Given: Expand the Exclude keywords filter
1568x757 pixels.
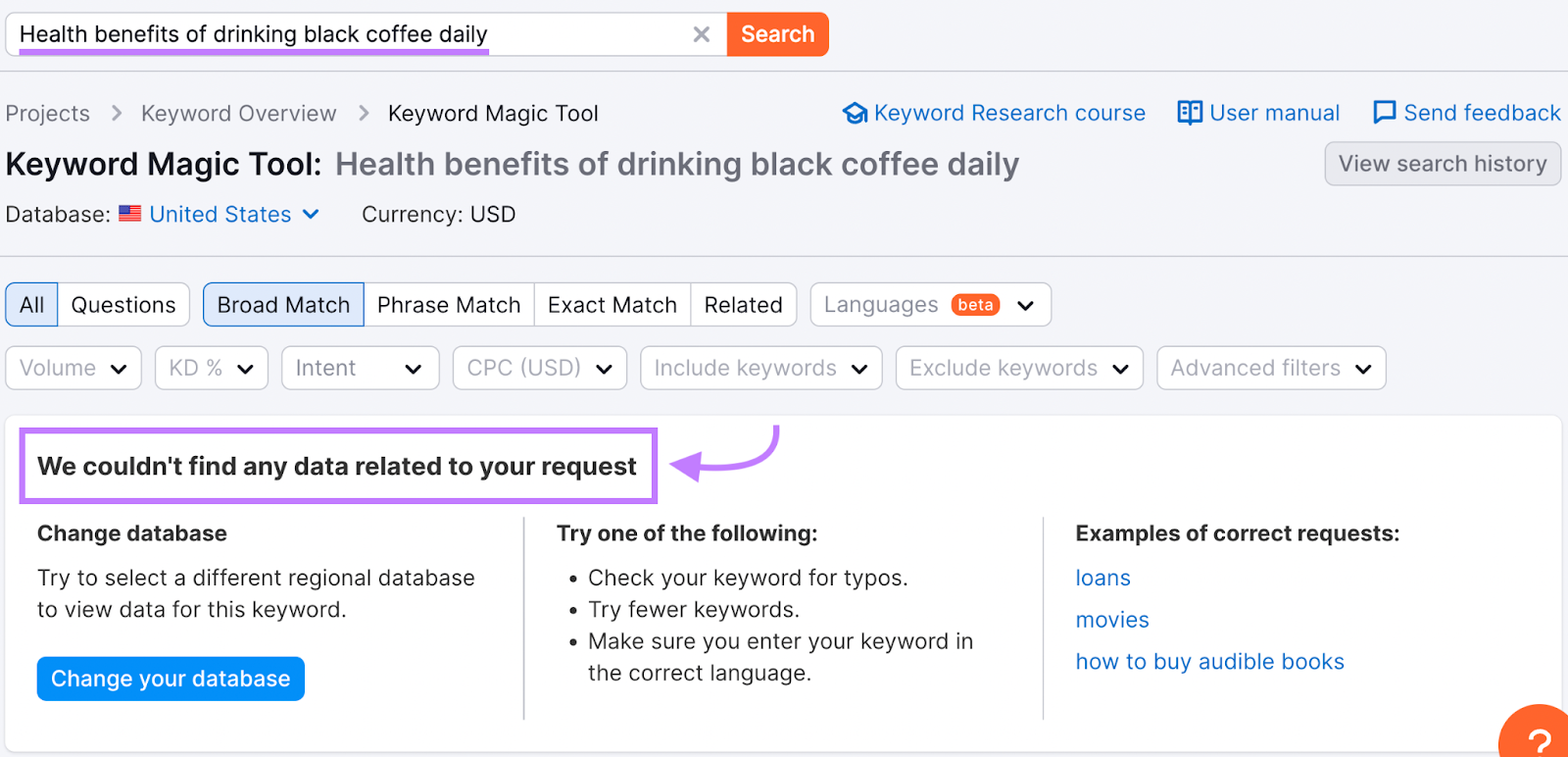Looking at the screenshot, I should pyautogui.click(x=1019, y=368).
